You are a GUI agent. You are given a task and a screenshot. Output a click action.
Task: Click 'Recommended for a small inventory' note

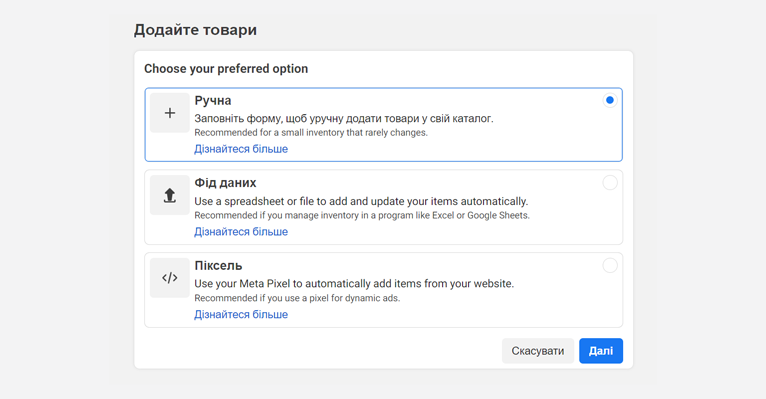click(311, 133)
